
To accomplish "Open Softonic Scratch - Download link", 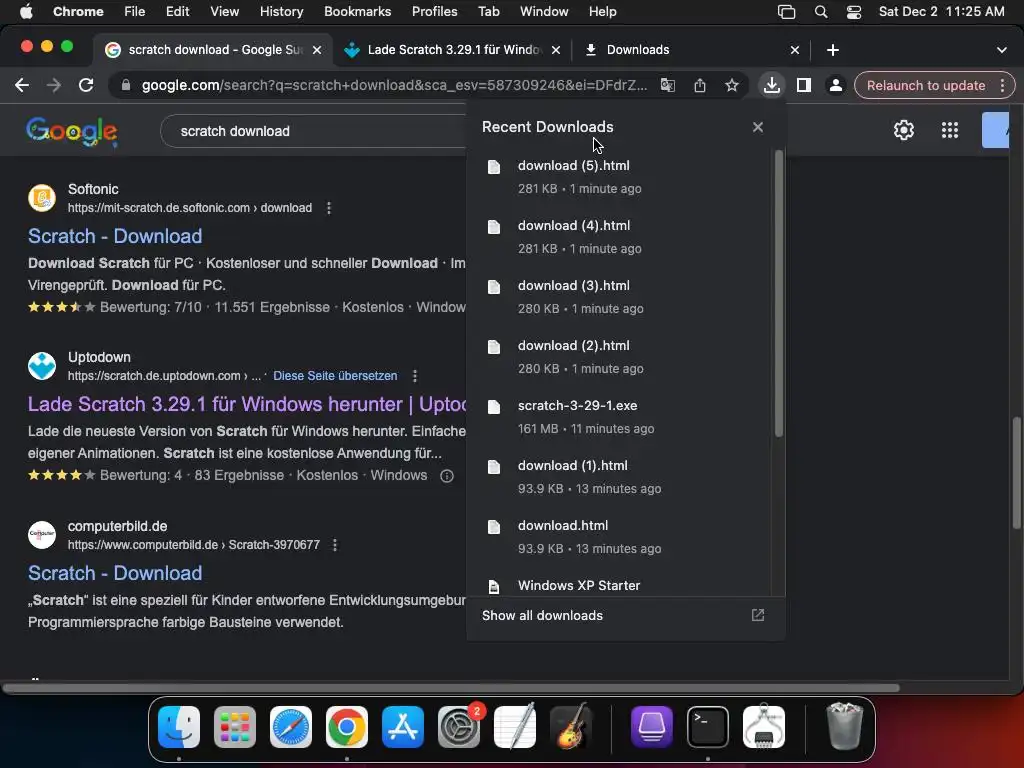I will (115, 236).
